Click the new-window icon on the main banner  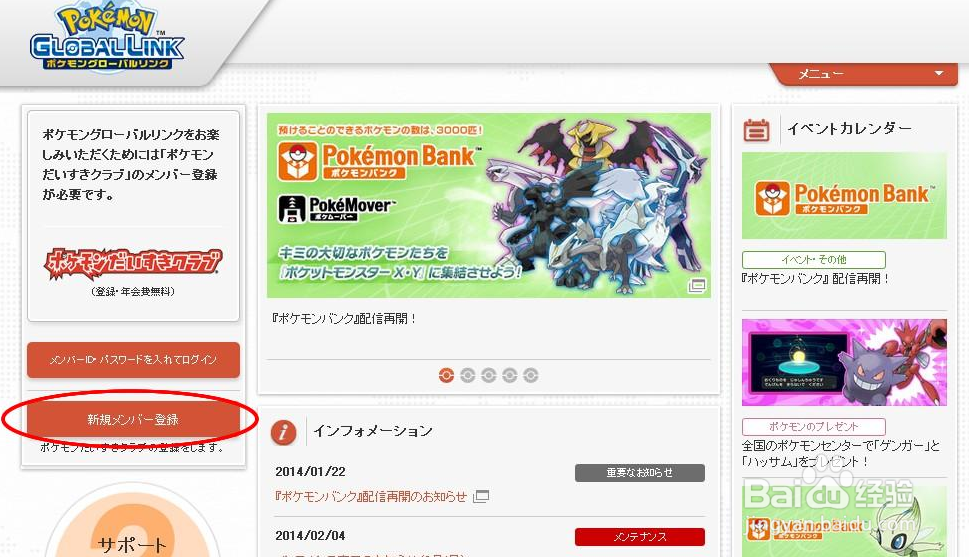pos(697,286)
